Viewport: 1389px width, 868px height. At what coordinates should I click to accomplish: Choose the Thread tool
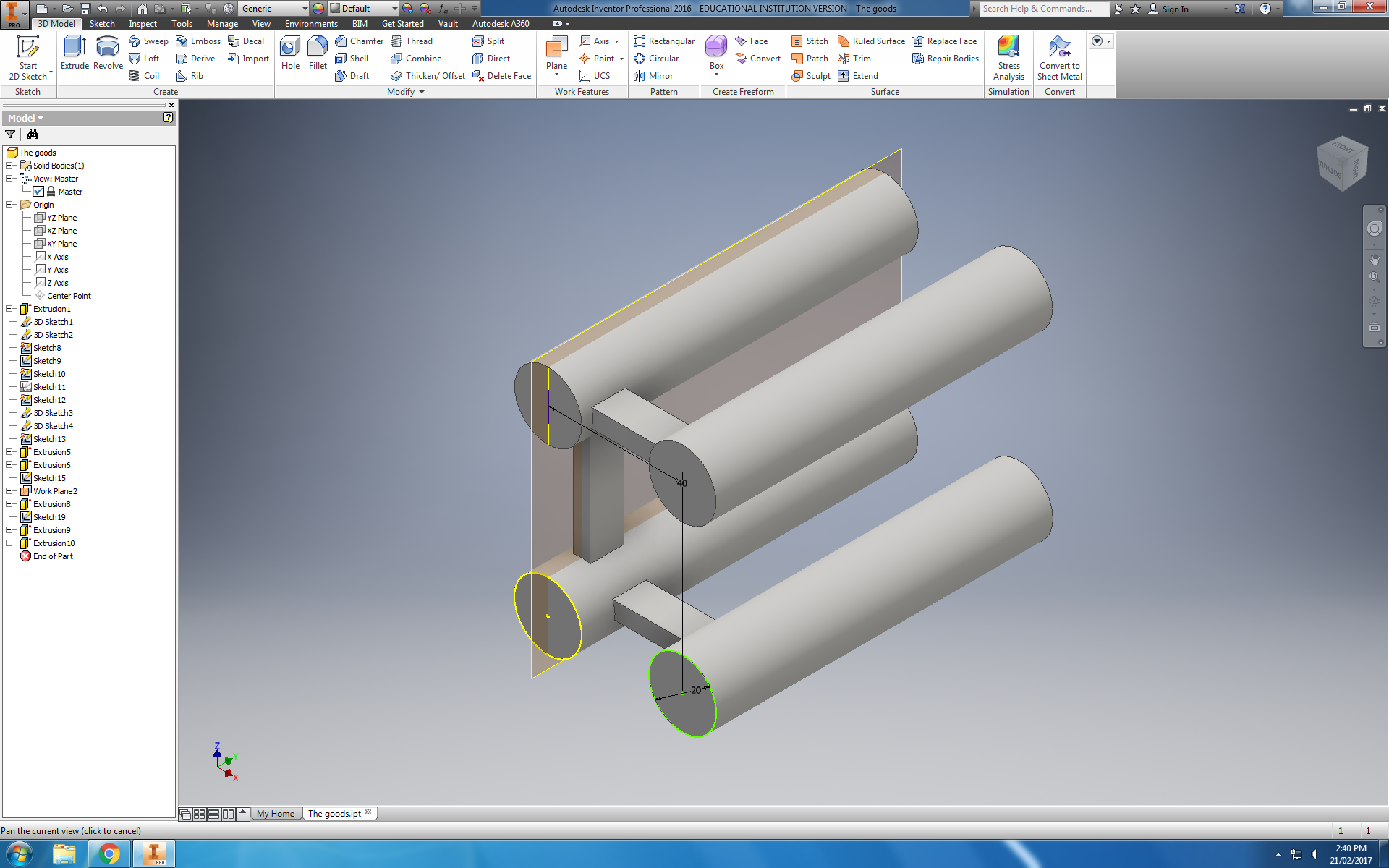pyautogui.click(x=412, y=41)
